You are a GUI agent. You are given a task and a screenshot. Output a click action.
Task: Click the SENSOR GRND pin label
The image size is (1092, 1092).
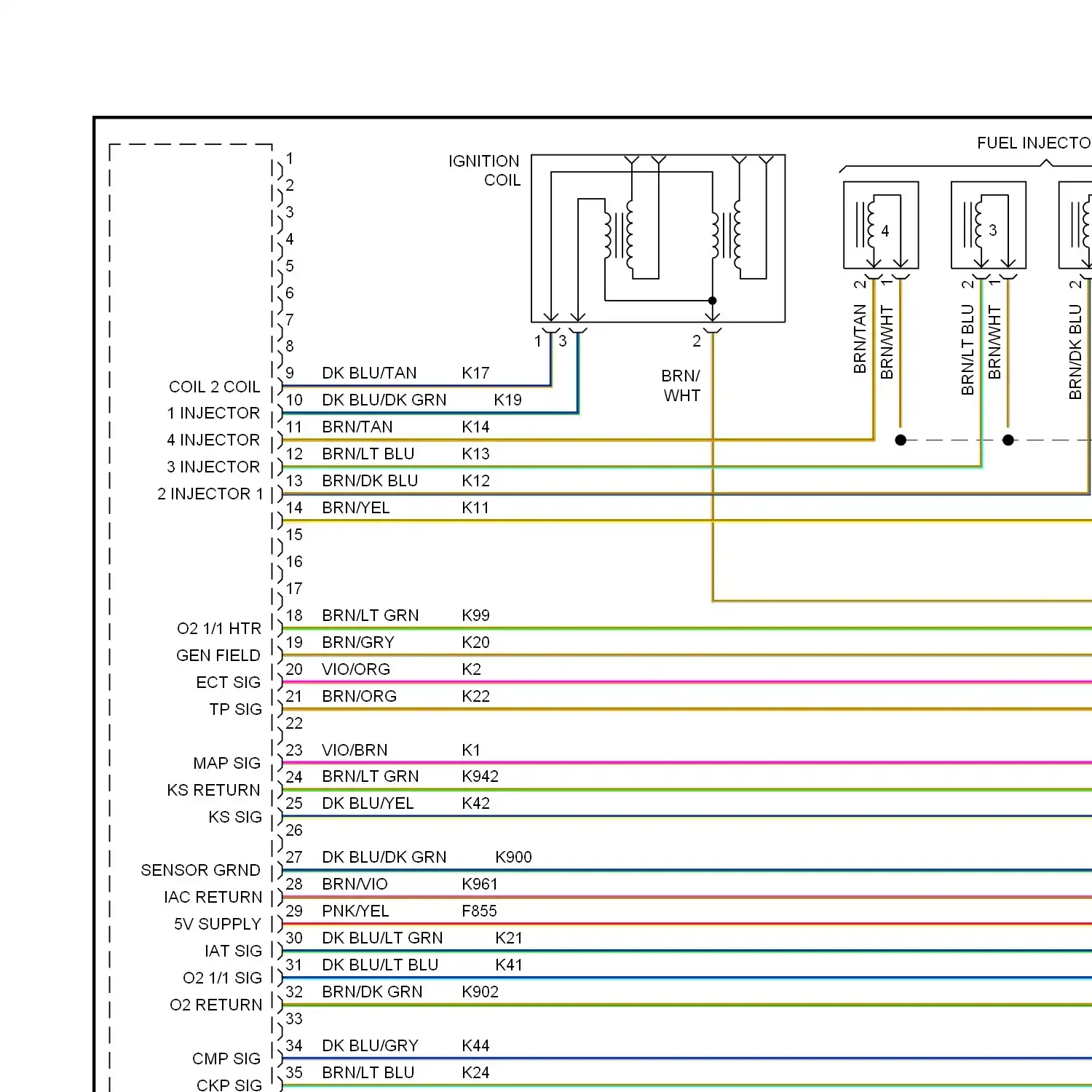point(200,870)
